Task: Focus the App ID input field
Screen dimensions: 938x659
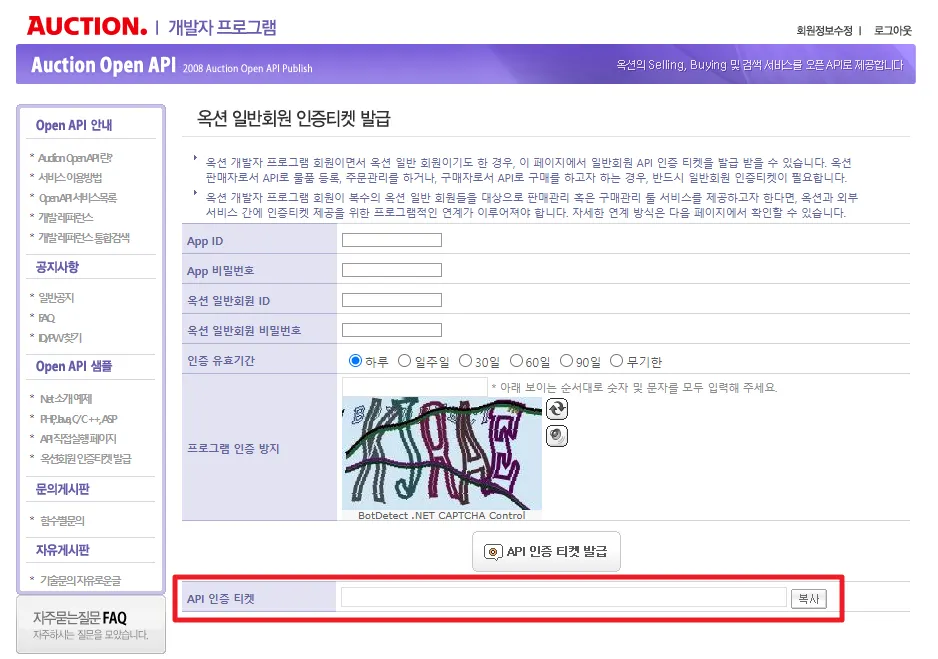Action: [x=392, y=240]
